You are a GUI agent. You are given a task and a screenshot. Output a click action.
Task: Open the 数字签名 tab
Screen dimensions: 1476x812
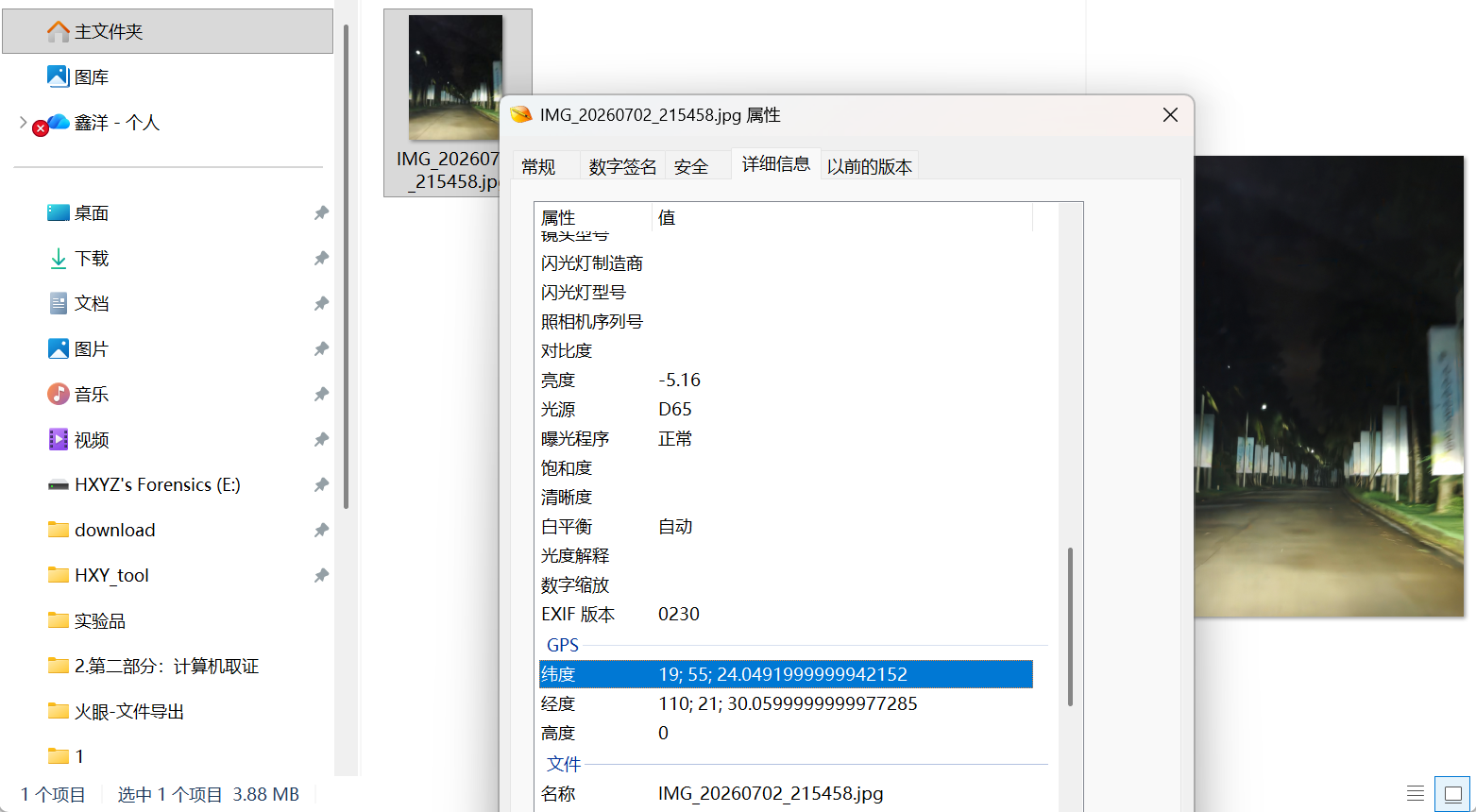click(622, 167)
